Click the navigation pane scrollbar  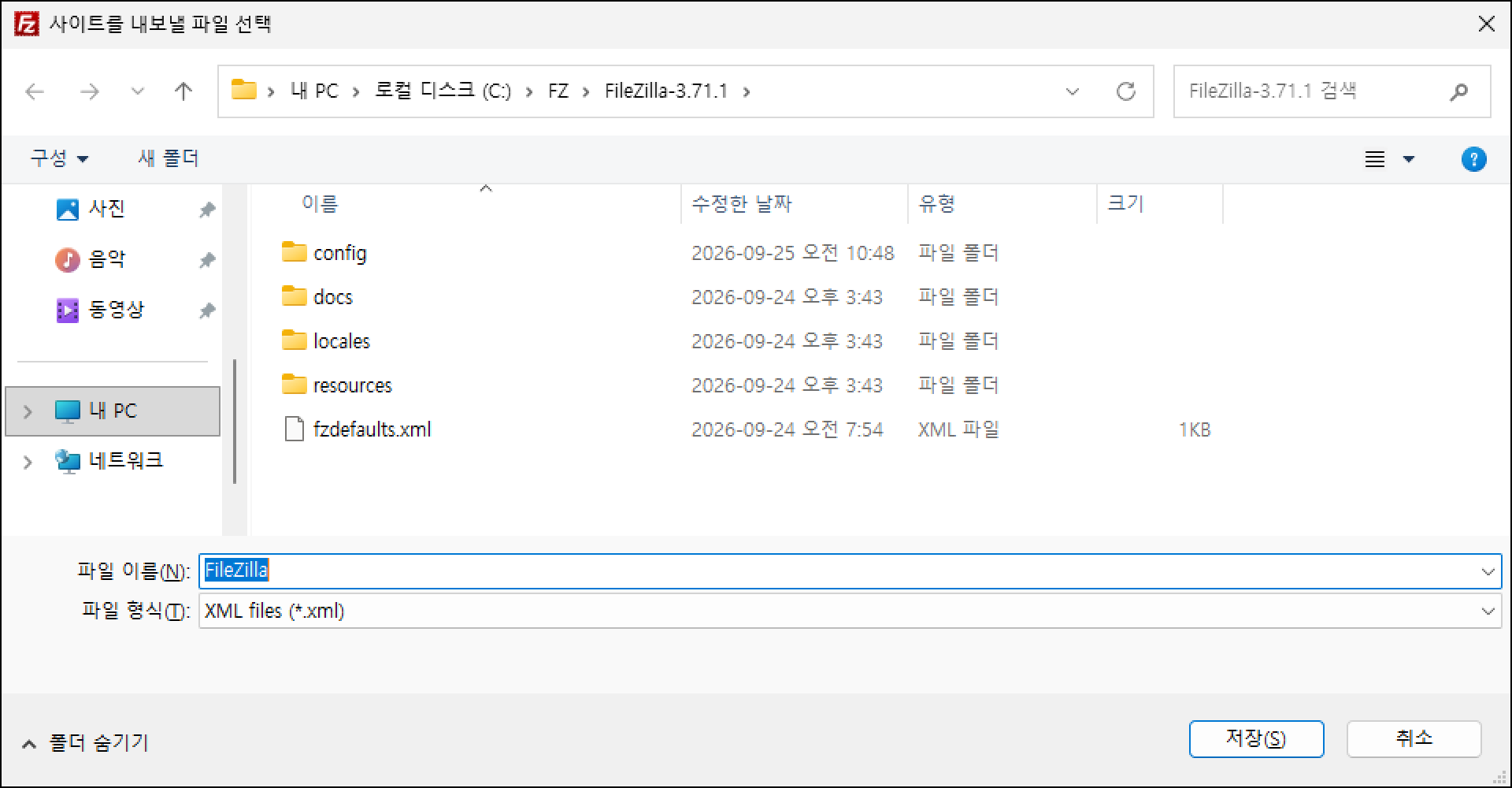click(x=235, y=421)
